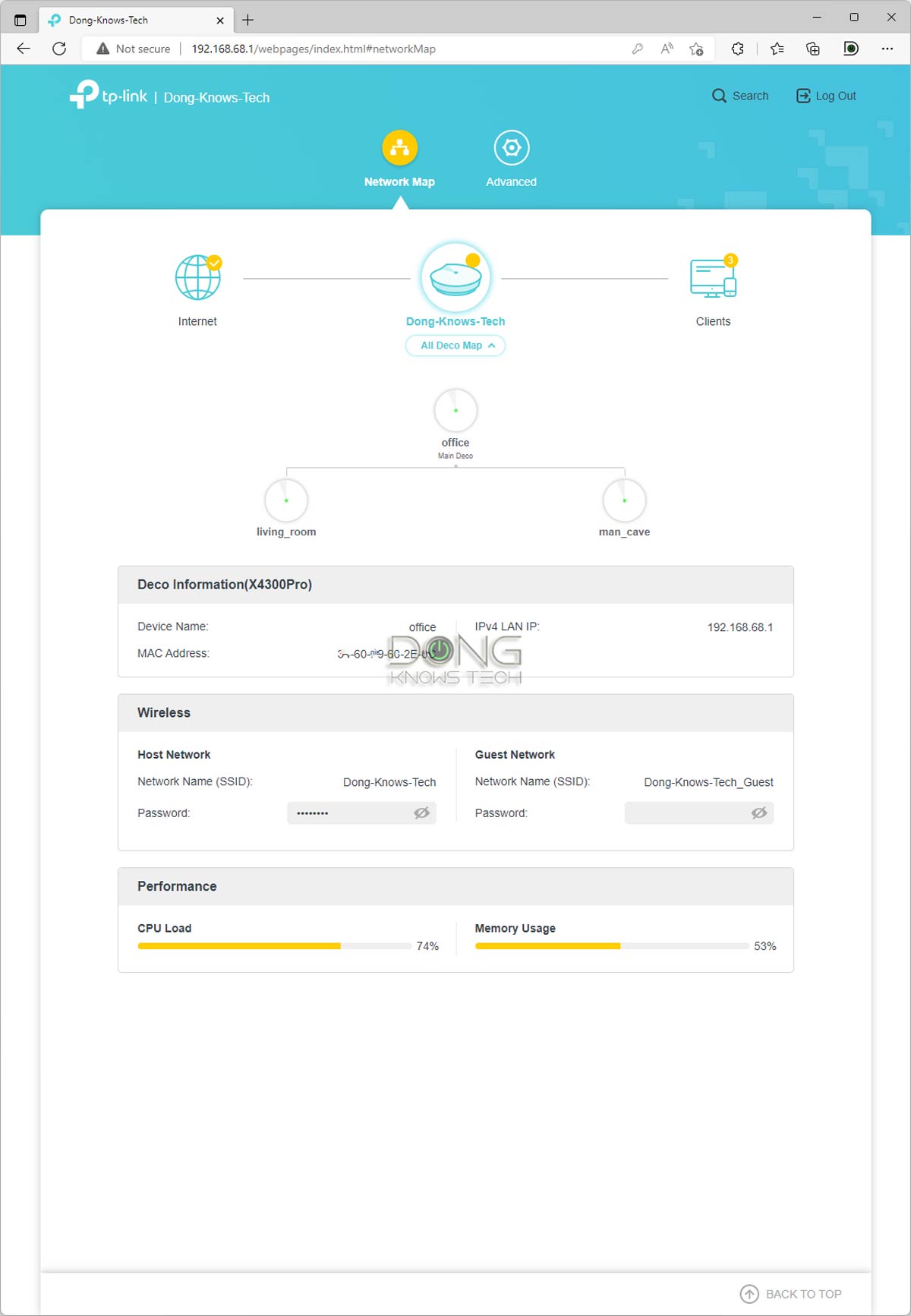911x1316 pixels.
Task: Open the browser settings ellipsis menu
Action: 887,49
